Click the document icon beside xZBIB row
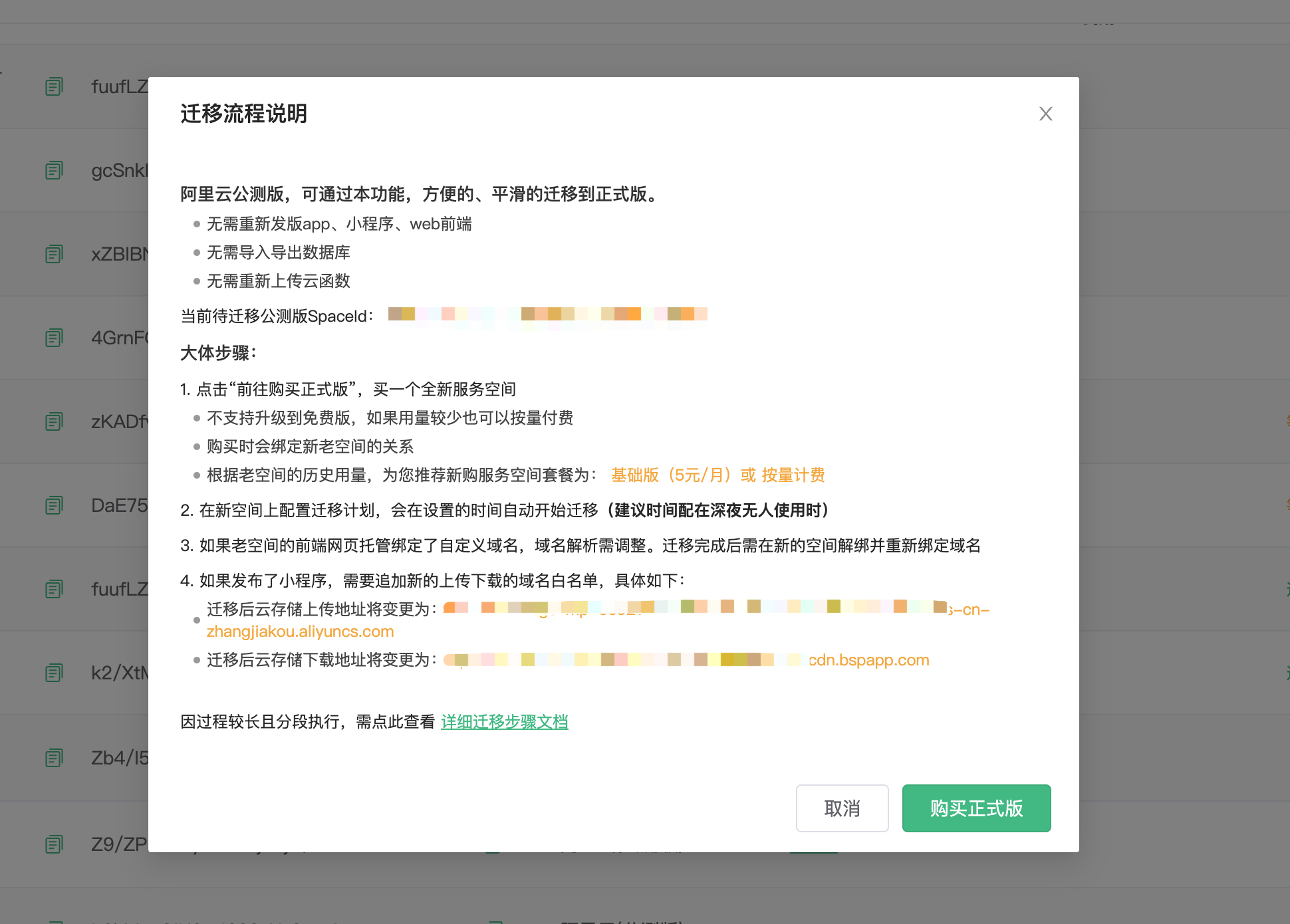This screenshot has width=1290, height=924. [54, 254]
